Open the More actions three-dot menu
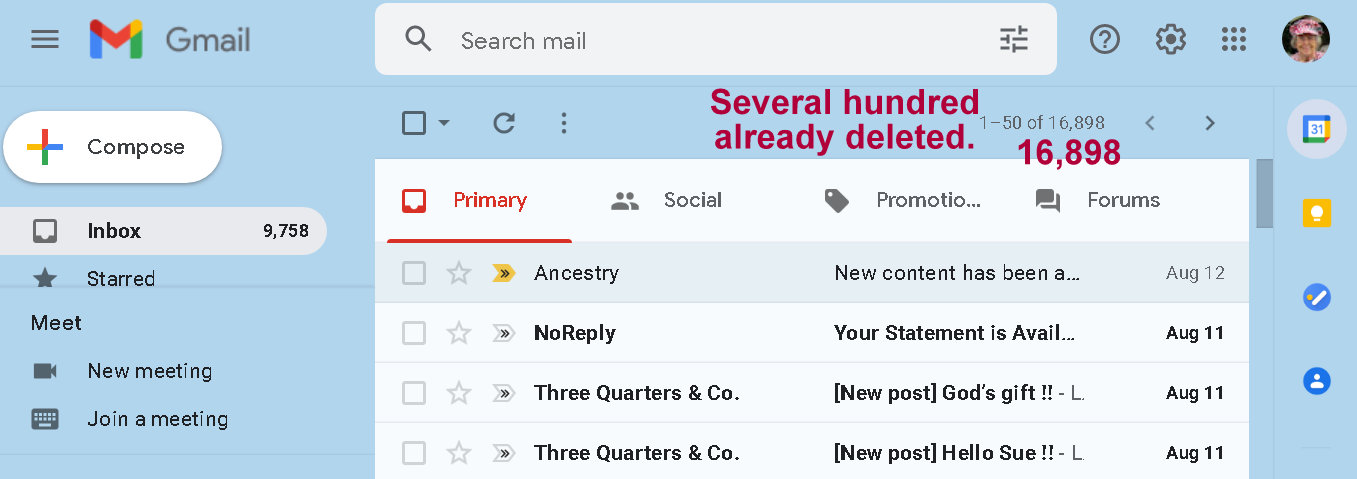The height and width of the screenshot is (479, 1357). pos(564,123)
